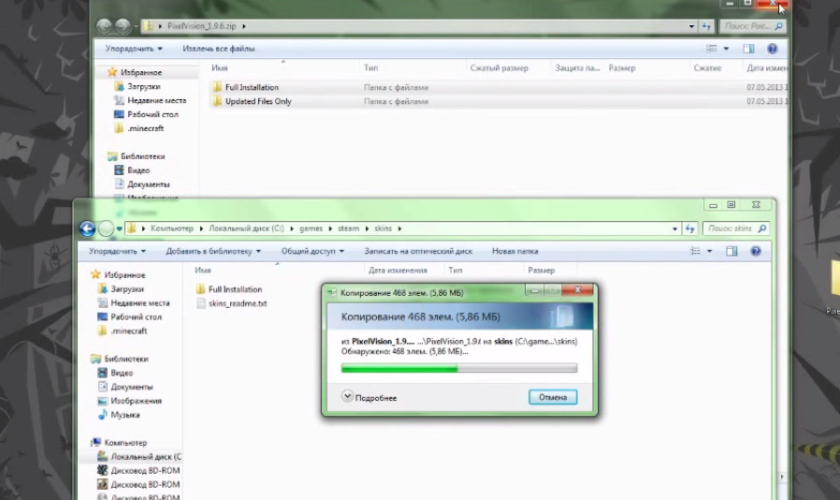This screenshot has width=840, height=500.
Task: Click the copy progress bar
Action: coord(459,368)
